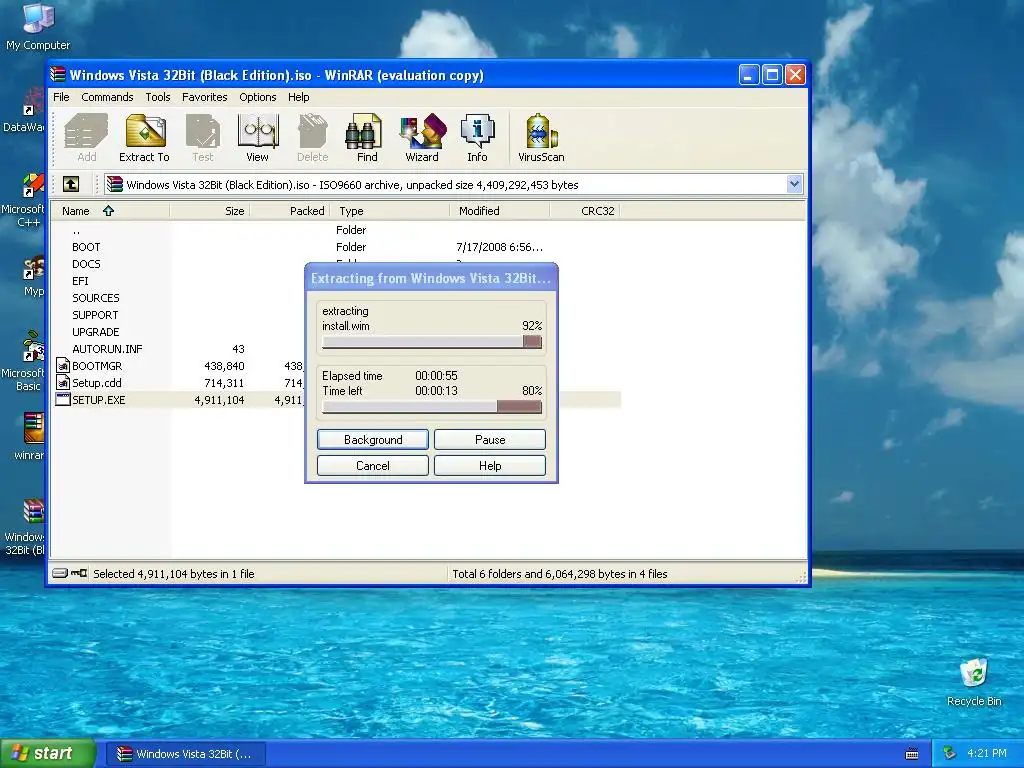Go up one folder level icon
Image resolution: width=1024 pixels, height=768 pixels.
coord(71,185)
